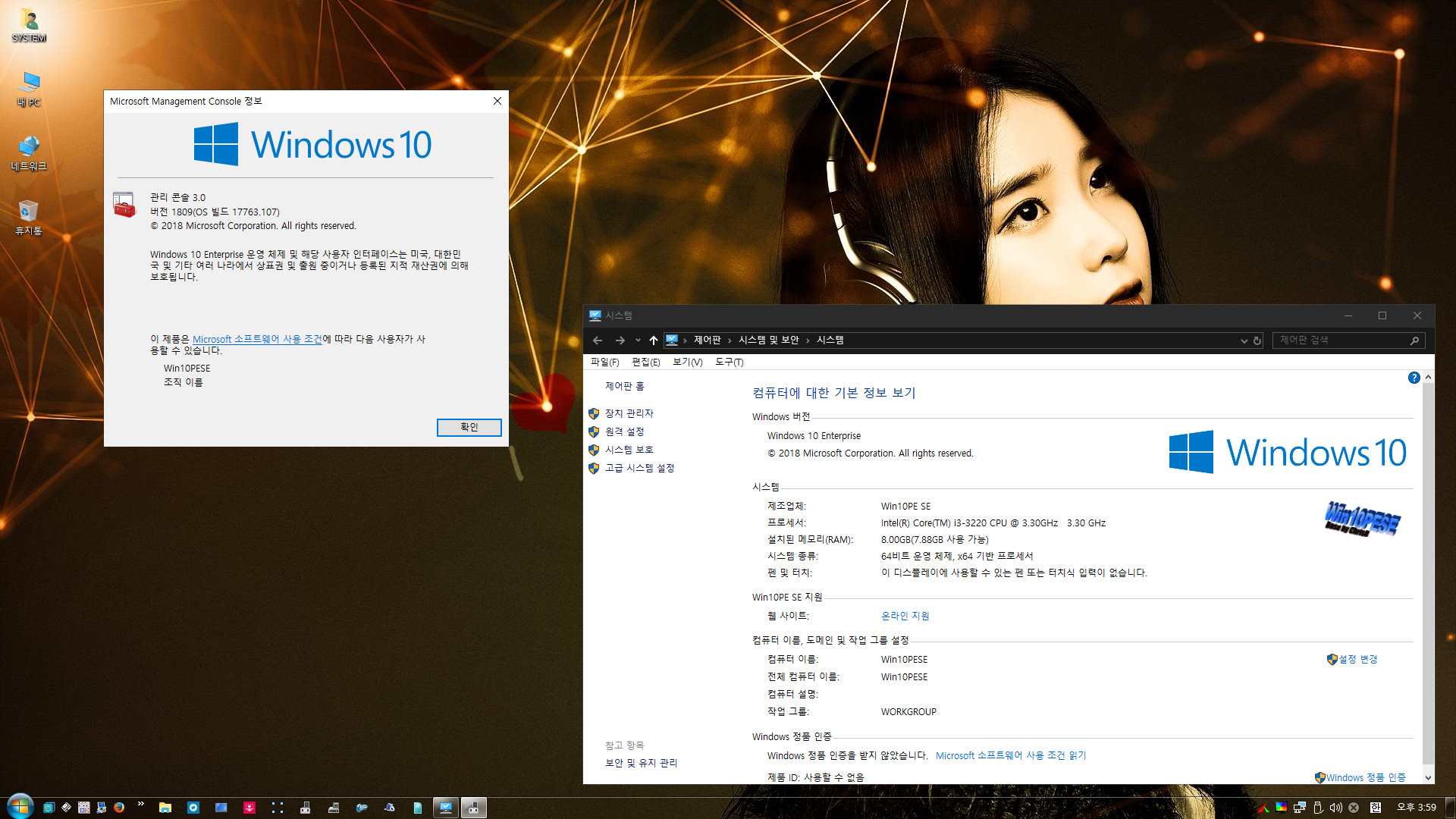
Task: Open Microsoft 소프트웨어 사용 조건 읽기 link
Action: pyautogui.click(x=1010, y=755)
